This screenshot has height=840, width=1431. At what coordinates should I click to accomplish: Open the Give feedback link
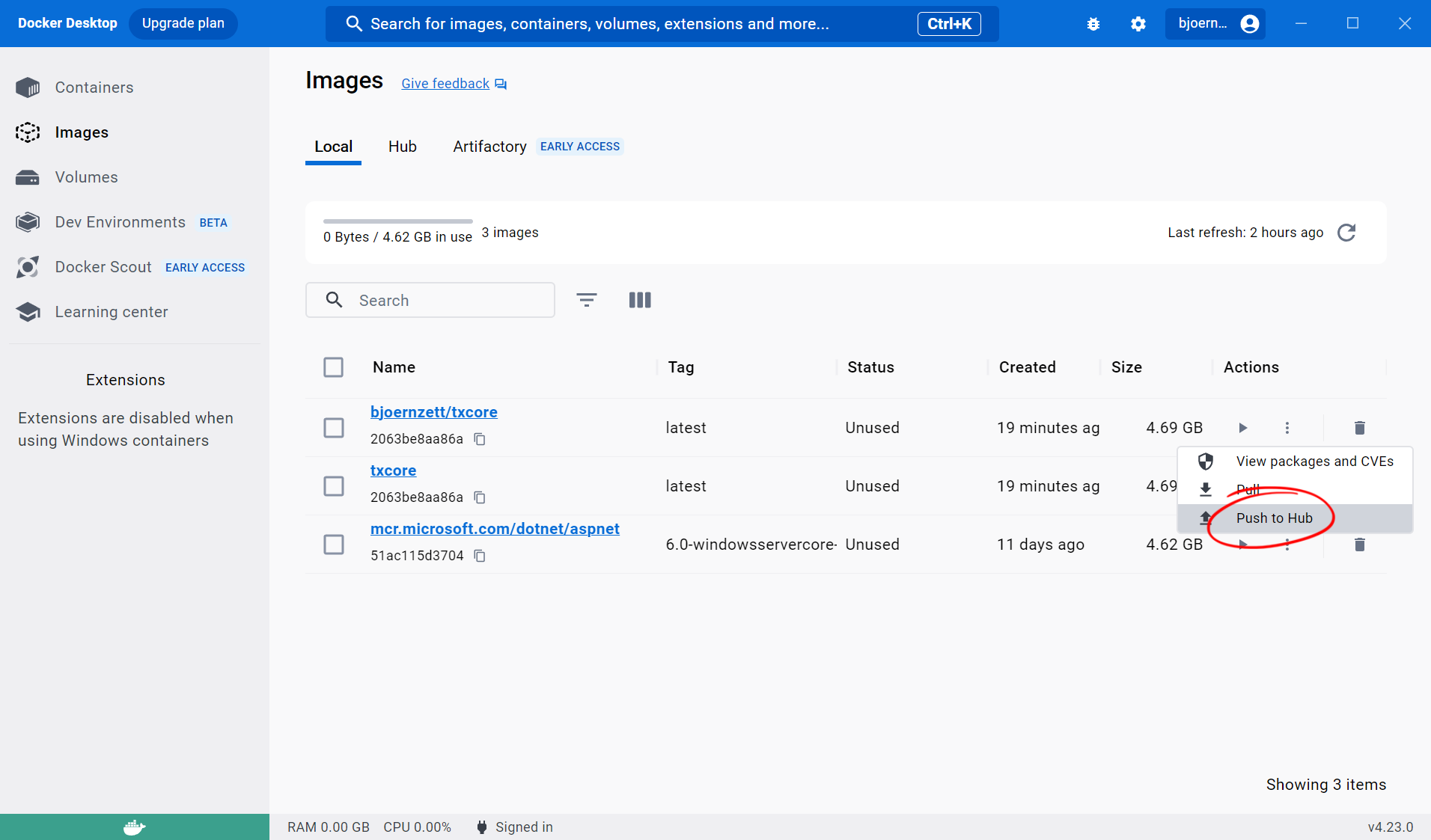tap(445, 84)
